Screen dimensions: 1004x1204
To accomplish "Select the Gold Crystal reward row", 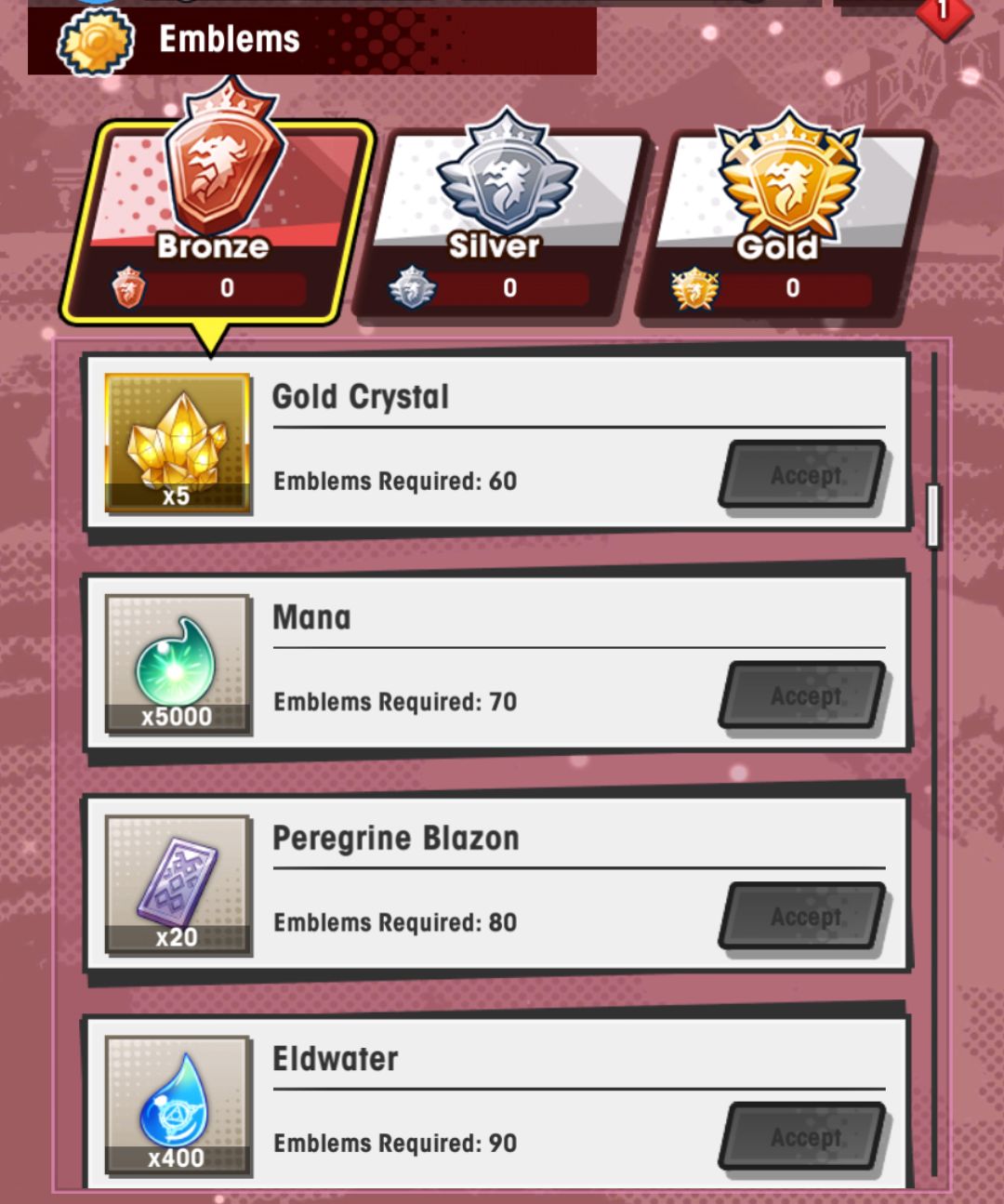I will coord(496,443).
